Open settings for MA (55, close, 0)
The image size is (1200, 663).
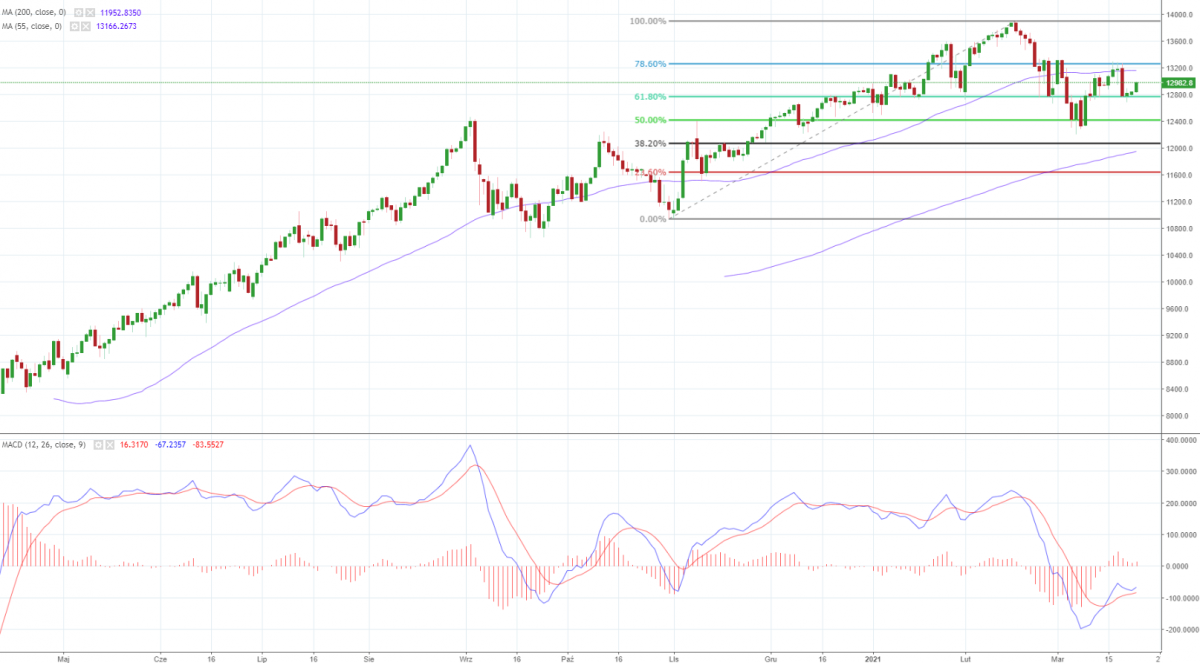click(x=74, y=26)
